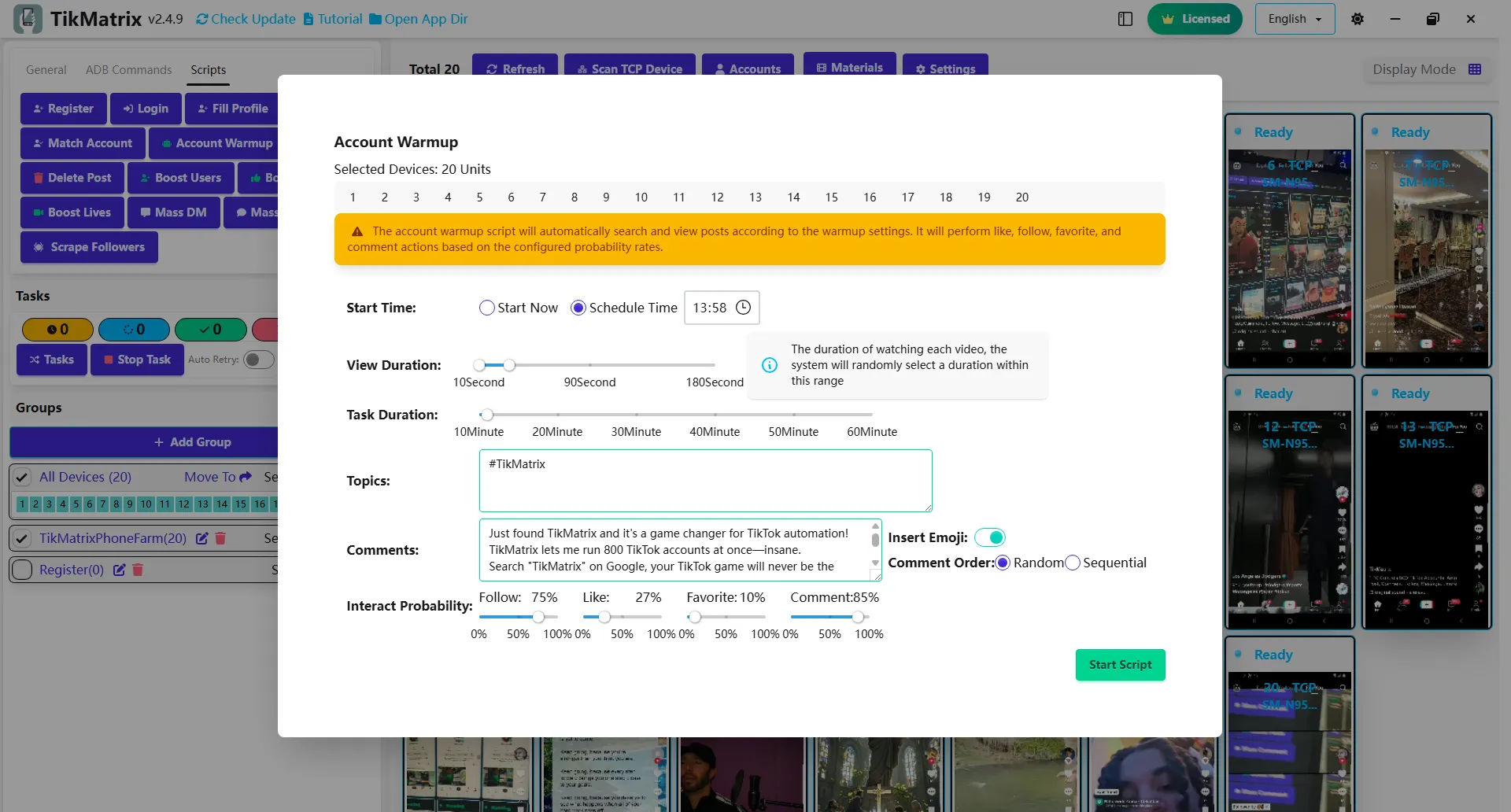
Task: Open App Dir via the folder icon
Action: point(375,18)
